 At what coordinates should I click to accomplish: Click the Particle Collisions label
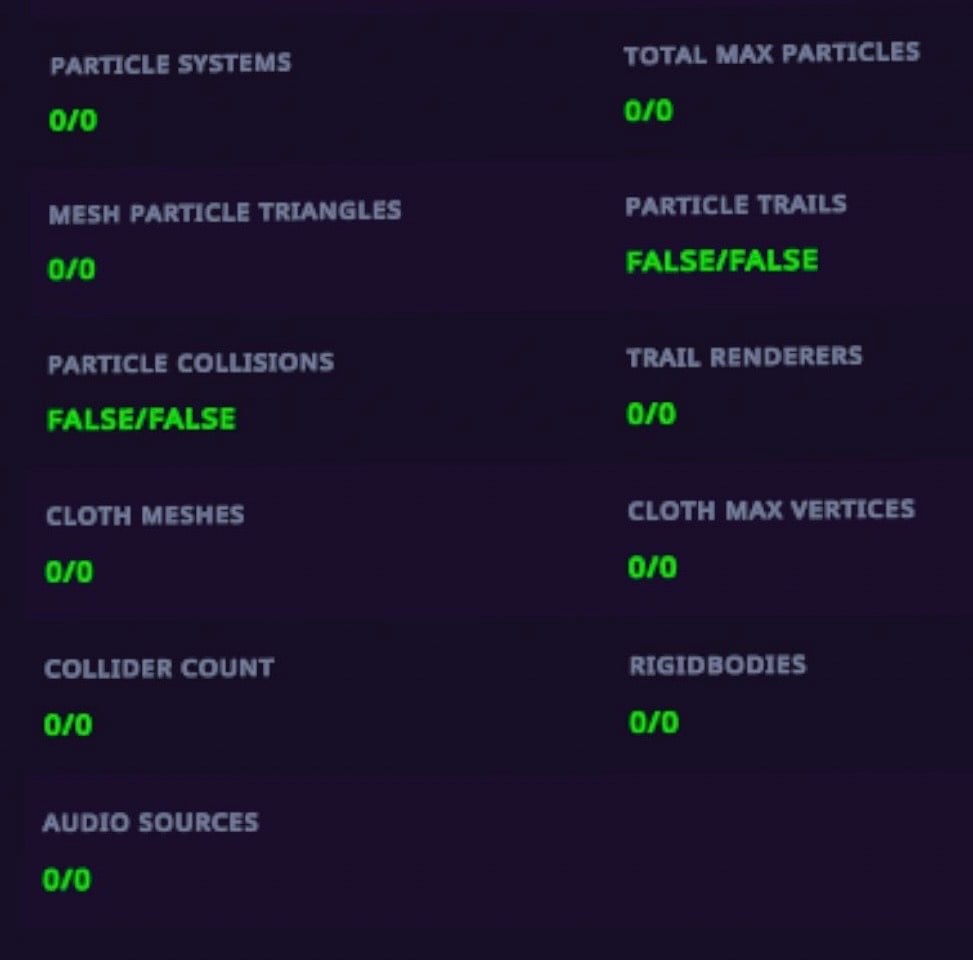click(x=191, y=362)
